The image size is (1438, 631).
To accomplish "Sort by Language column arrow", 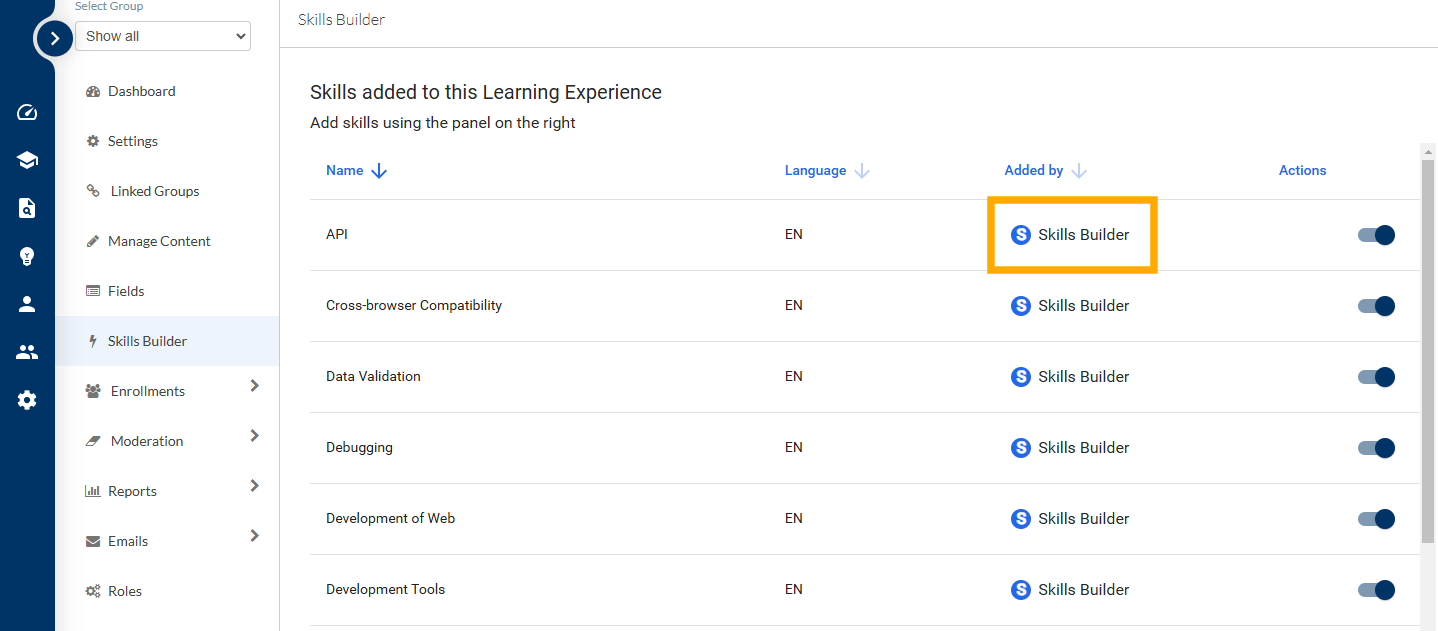I will pyautogui.click(x=862, y=171).
